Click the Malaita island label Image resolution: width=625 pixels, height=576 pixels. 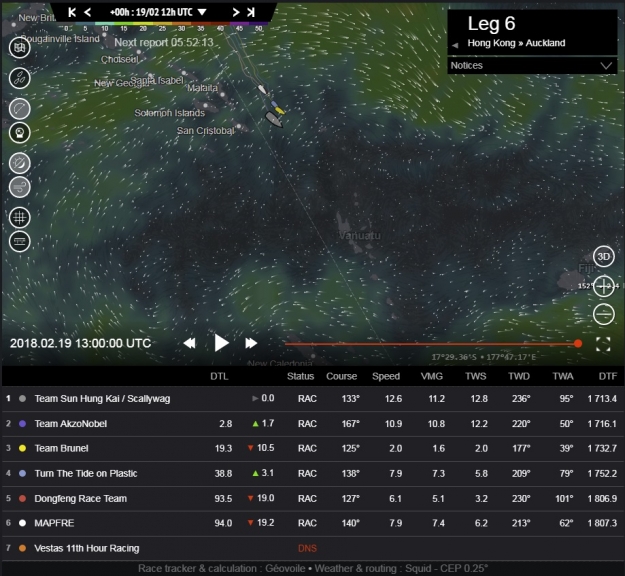pos(202,88)
